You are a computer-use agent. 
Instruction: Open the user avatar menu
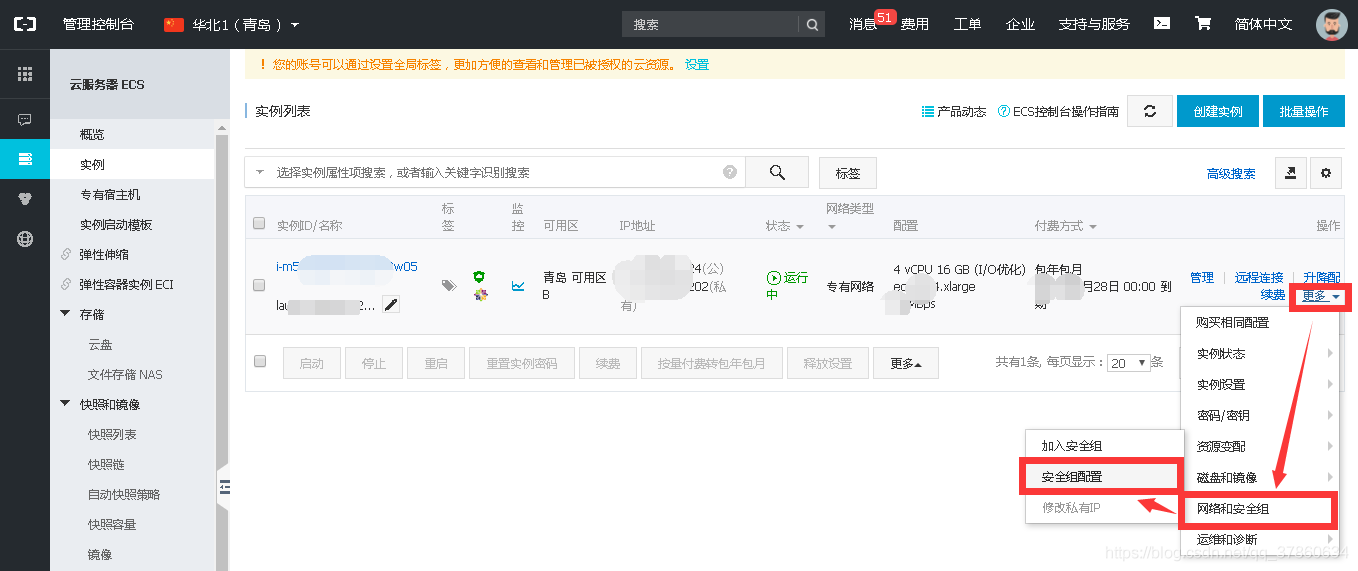coord(1331,25)
